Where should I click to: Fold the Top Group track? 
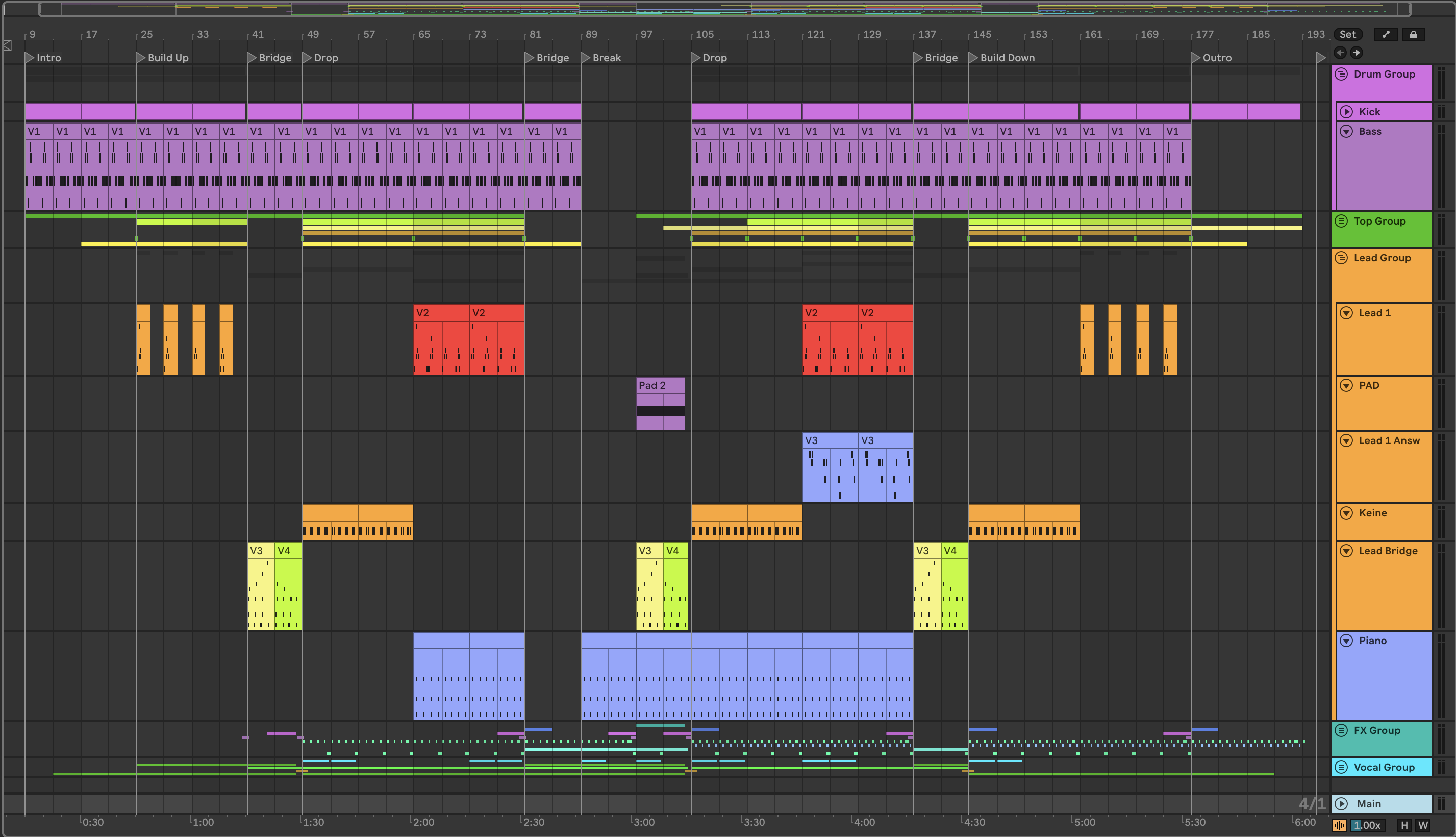pyautogui.click(x=1341, y=221)
